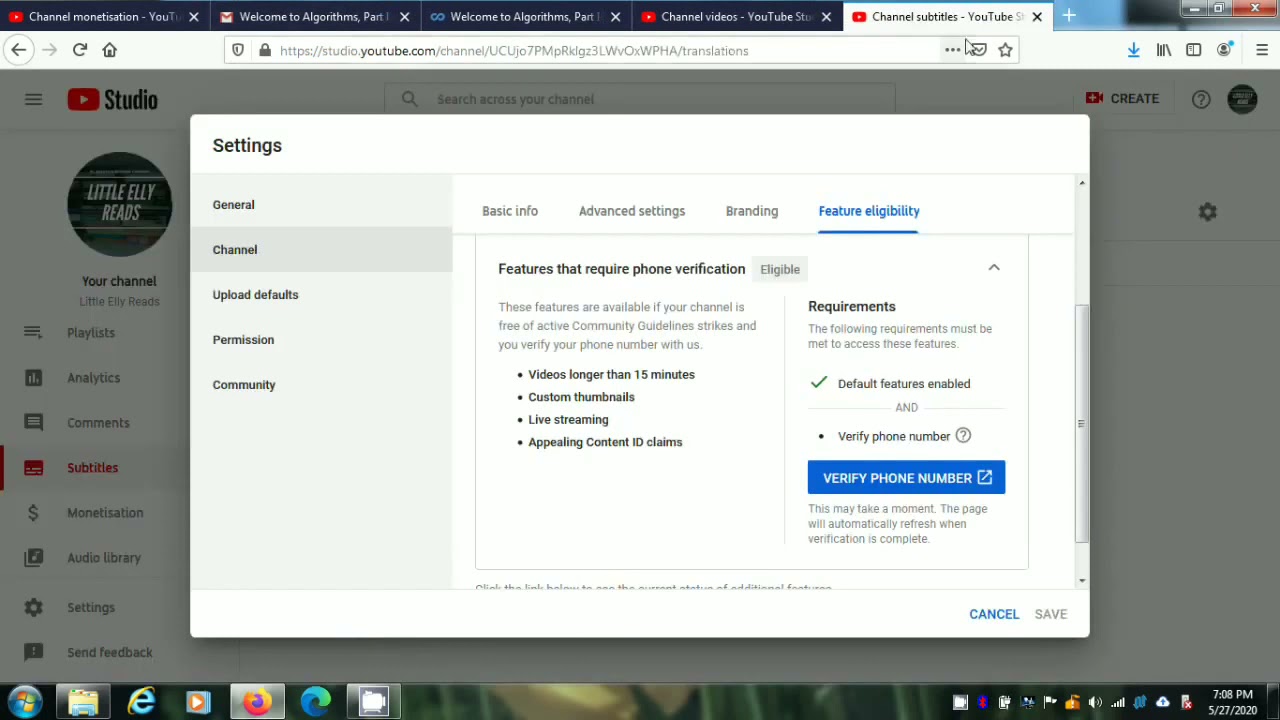The width and height of the screenshot is (1280, 720).
Task: Open the Firefox library icon
Action: [x=1164, y=50]
